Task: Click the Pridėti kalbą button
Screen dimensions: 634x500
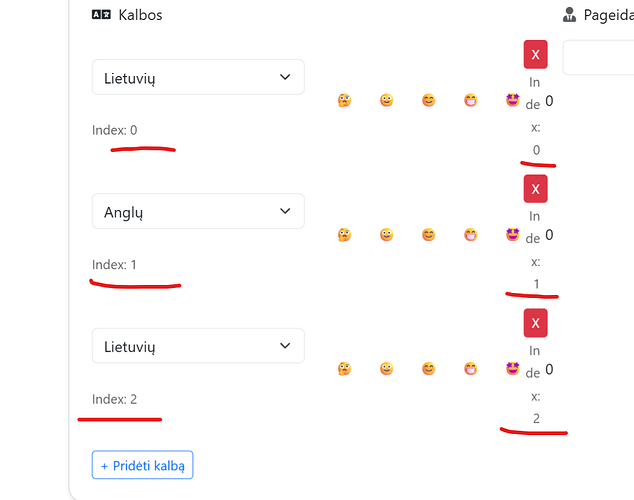Action: [x=142, y=465]
